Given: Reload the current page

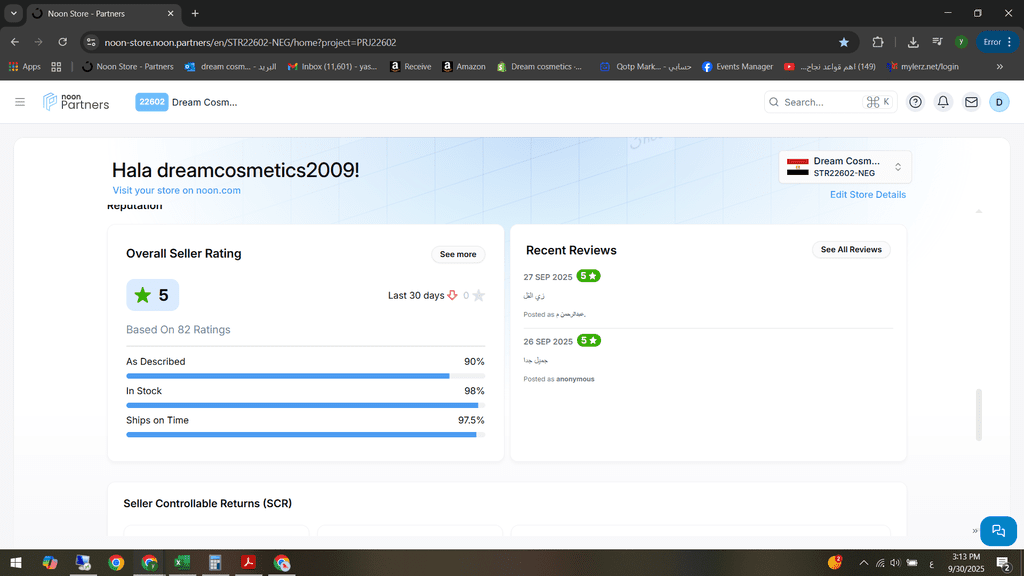Looking at the screenshot, I should pyautogui.click(x=63, y=42).
